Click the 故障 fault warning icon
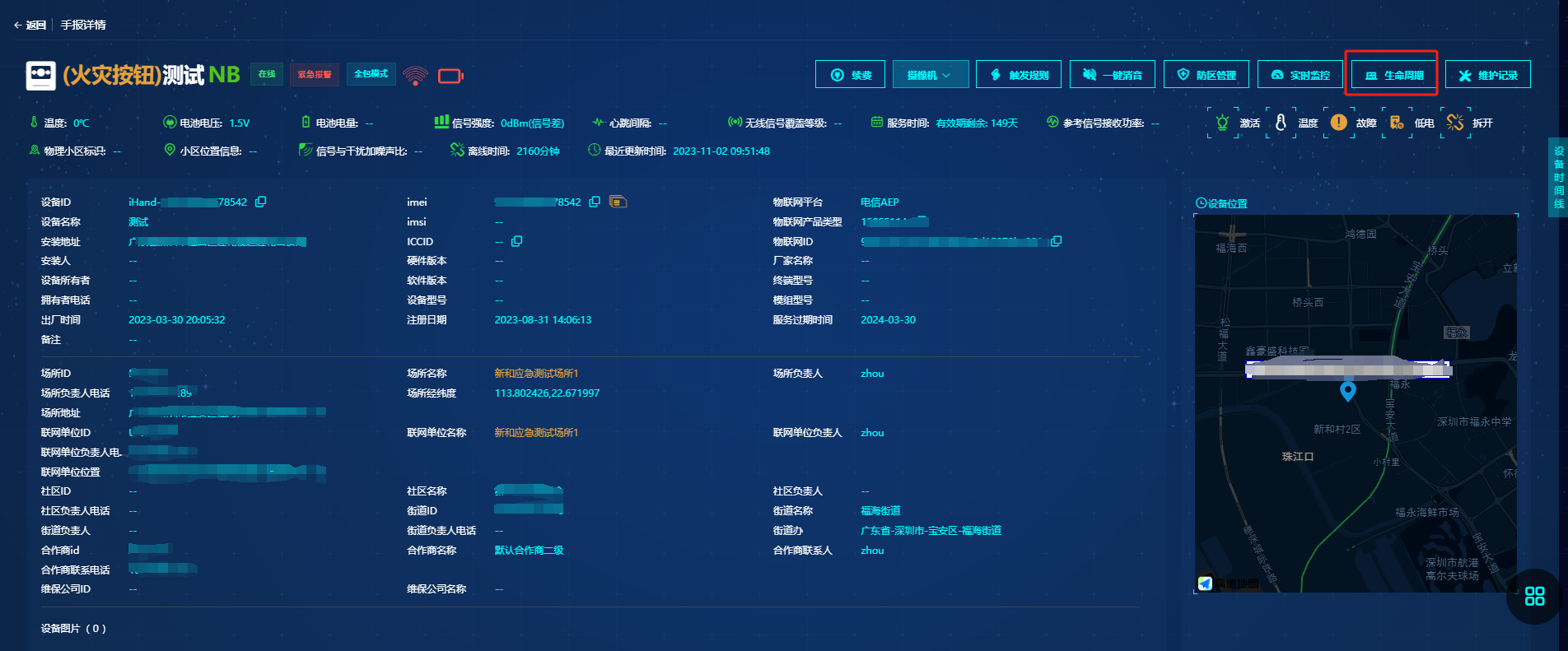Image resolution: width=1568 pixels, height=651 pixels. 1339,123
